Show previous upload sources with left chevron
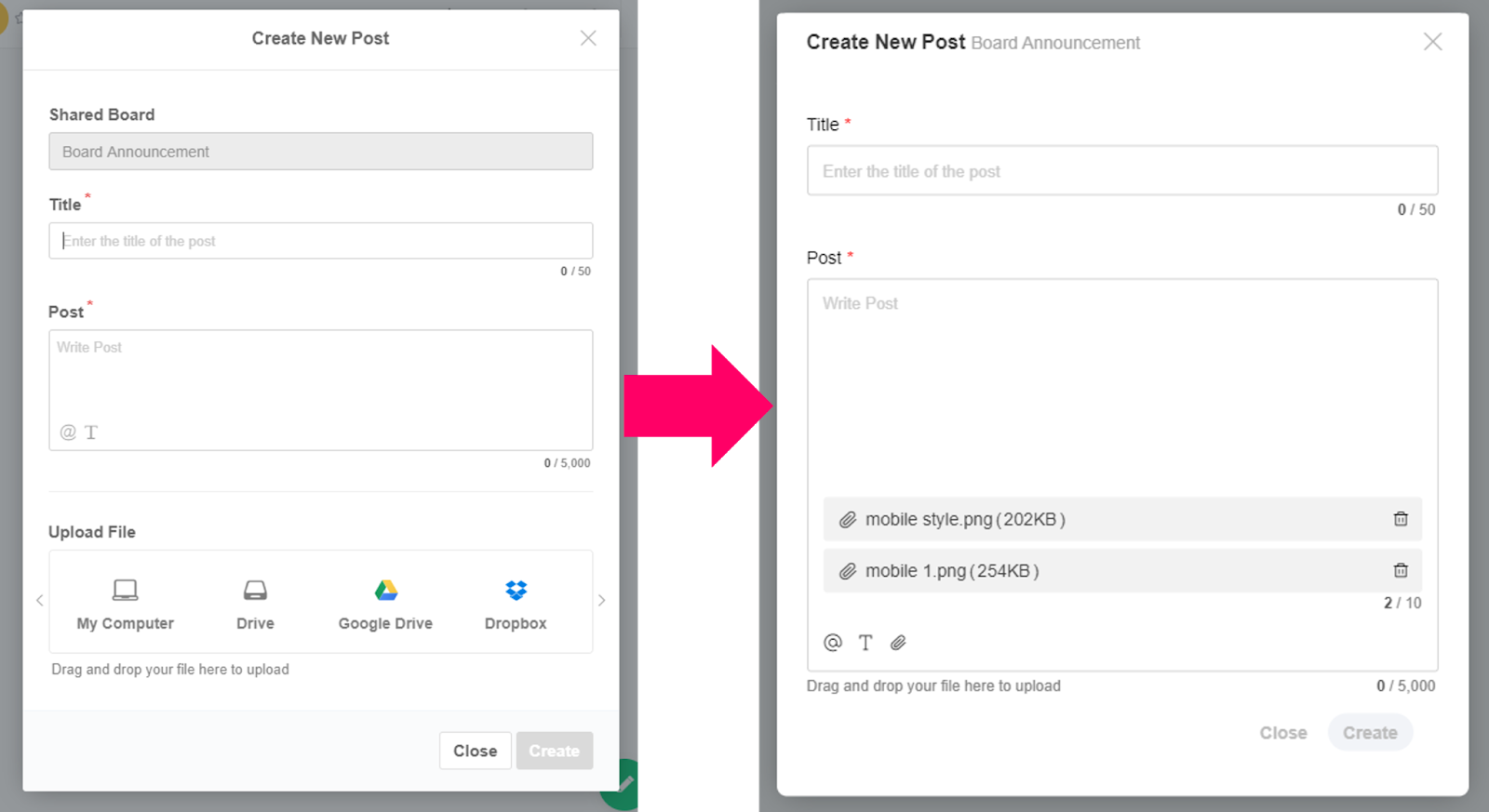Viewport: 1489px width, 812px height. click(x=40, y=601)
